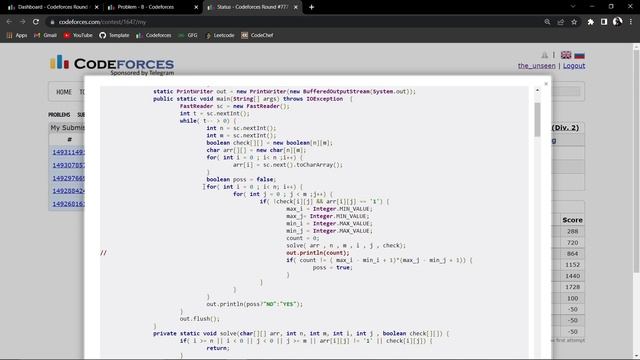
Task: Open the Extensions puzzle icon
Action: 591,22
